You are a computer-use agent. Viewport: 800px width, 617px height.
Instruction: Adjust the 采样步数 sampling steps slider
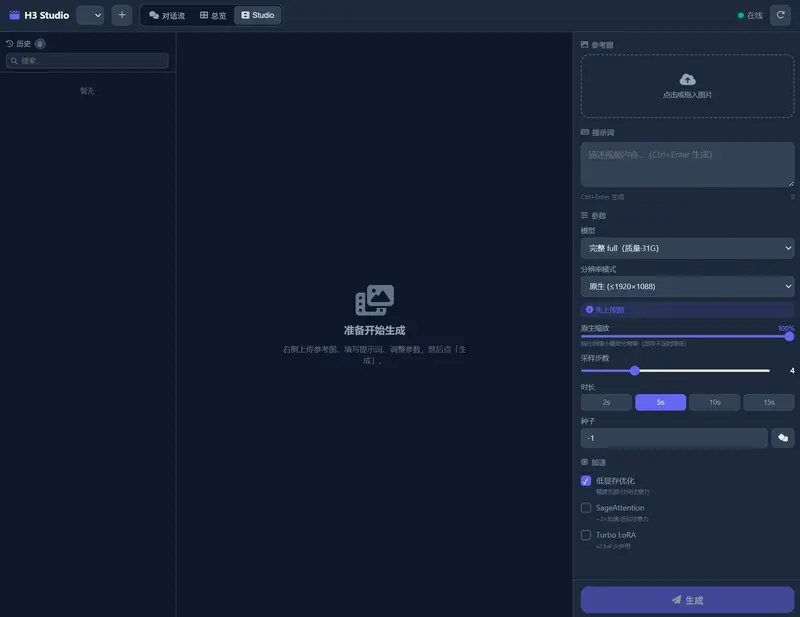click(635, 371)
